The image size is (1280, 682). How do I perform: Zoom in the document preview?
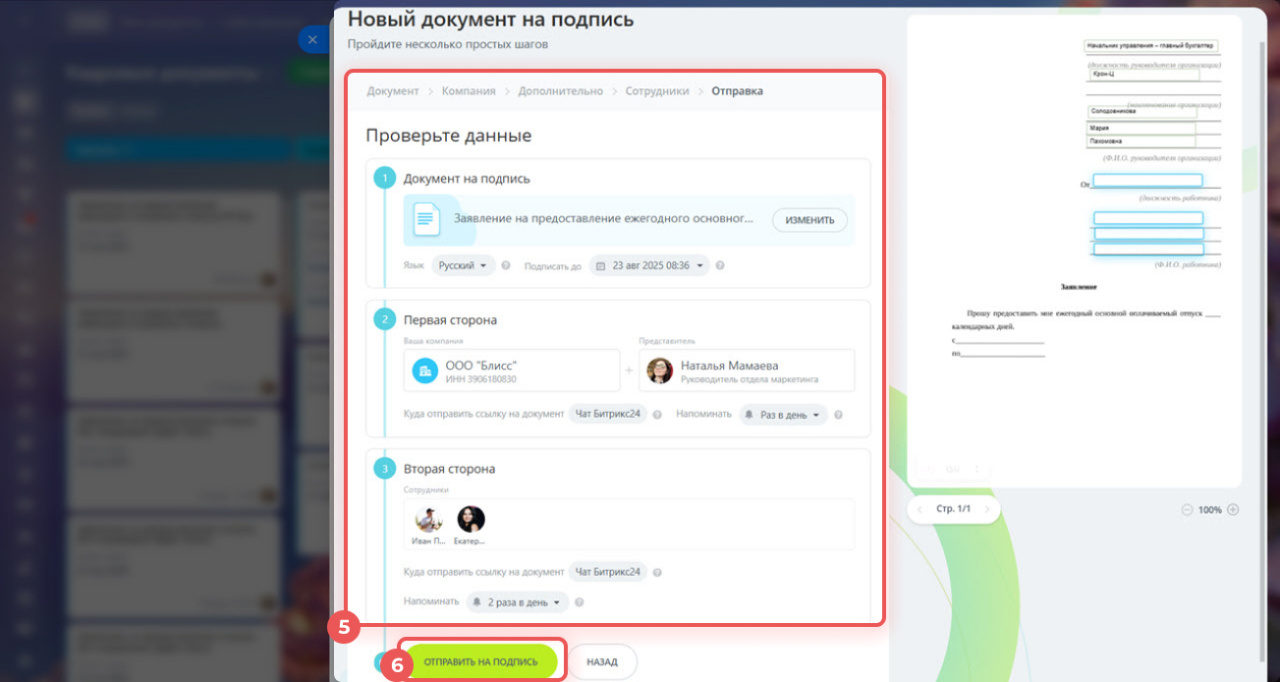[1233, 510]
